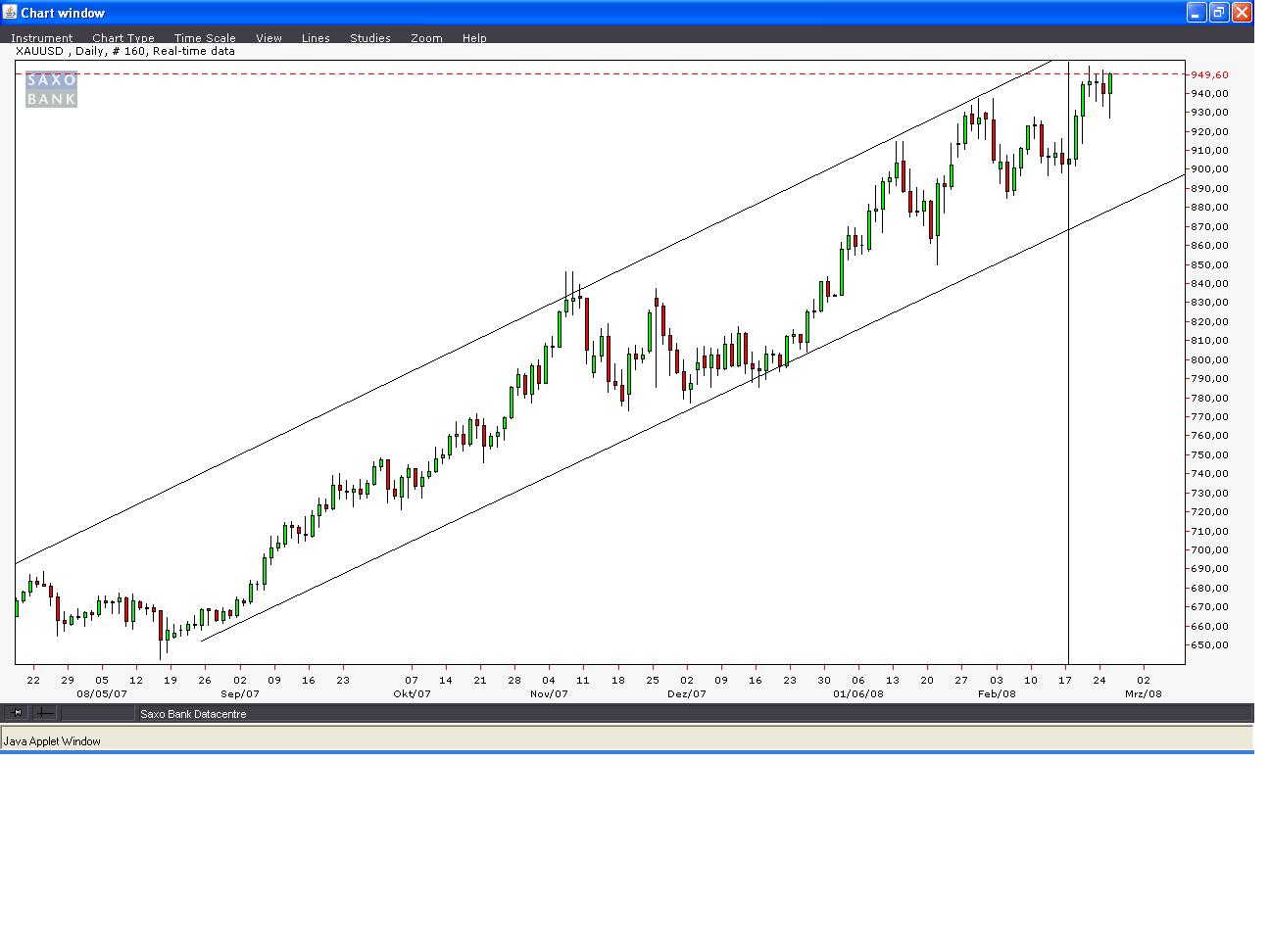
Task: Minimize the Chart window
Action: [x=1196, y=13]
